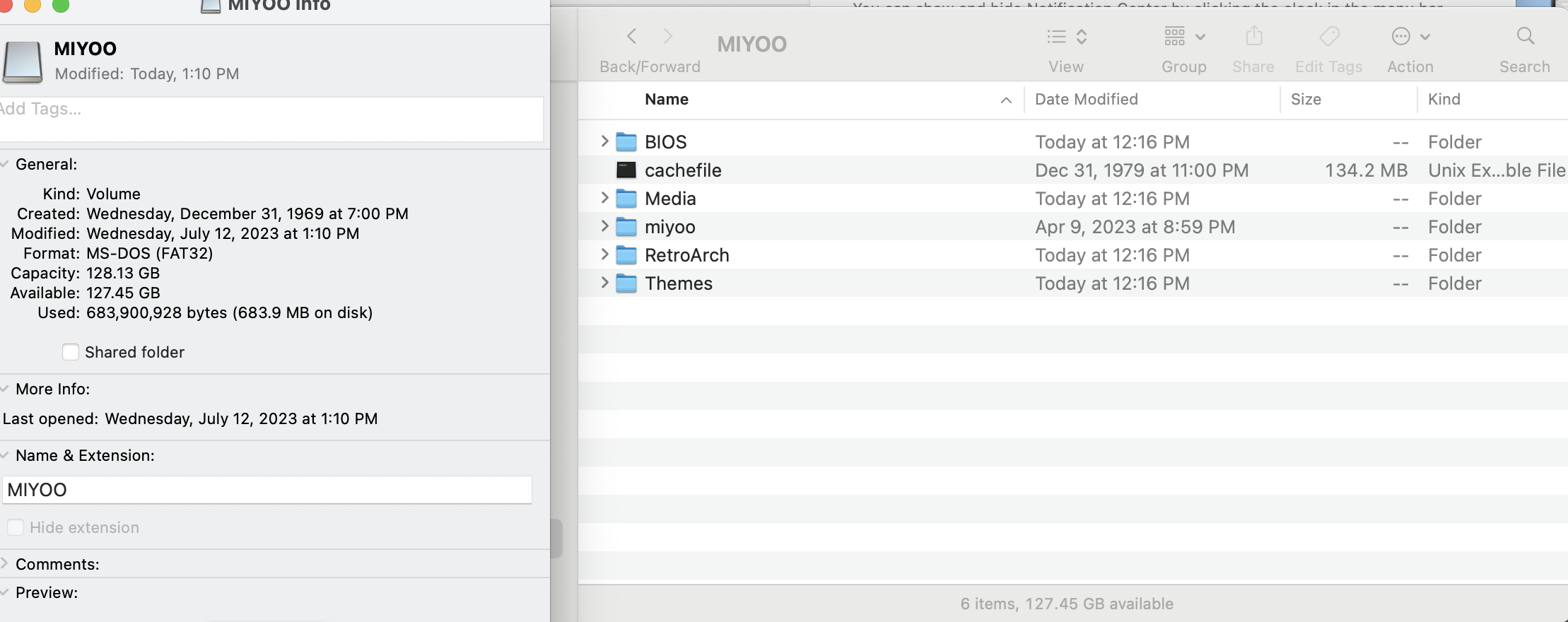Select the BIOS folder icon

(x=626, y=142)
